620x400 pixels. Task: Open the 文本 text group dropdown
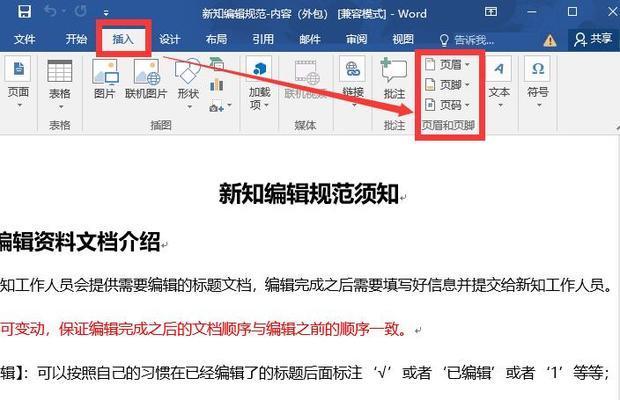click(499, 82)
